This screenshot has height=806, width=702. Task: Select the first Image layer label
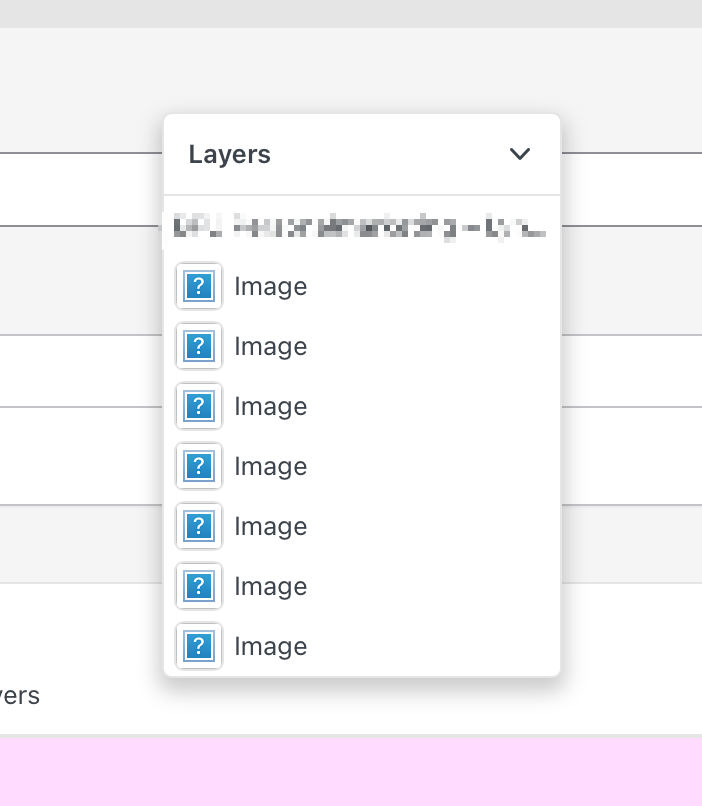click(x=270, y=287)
